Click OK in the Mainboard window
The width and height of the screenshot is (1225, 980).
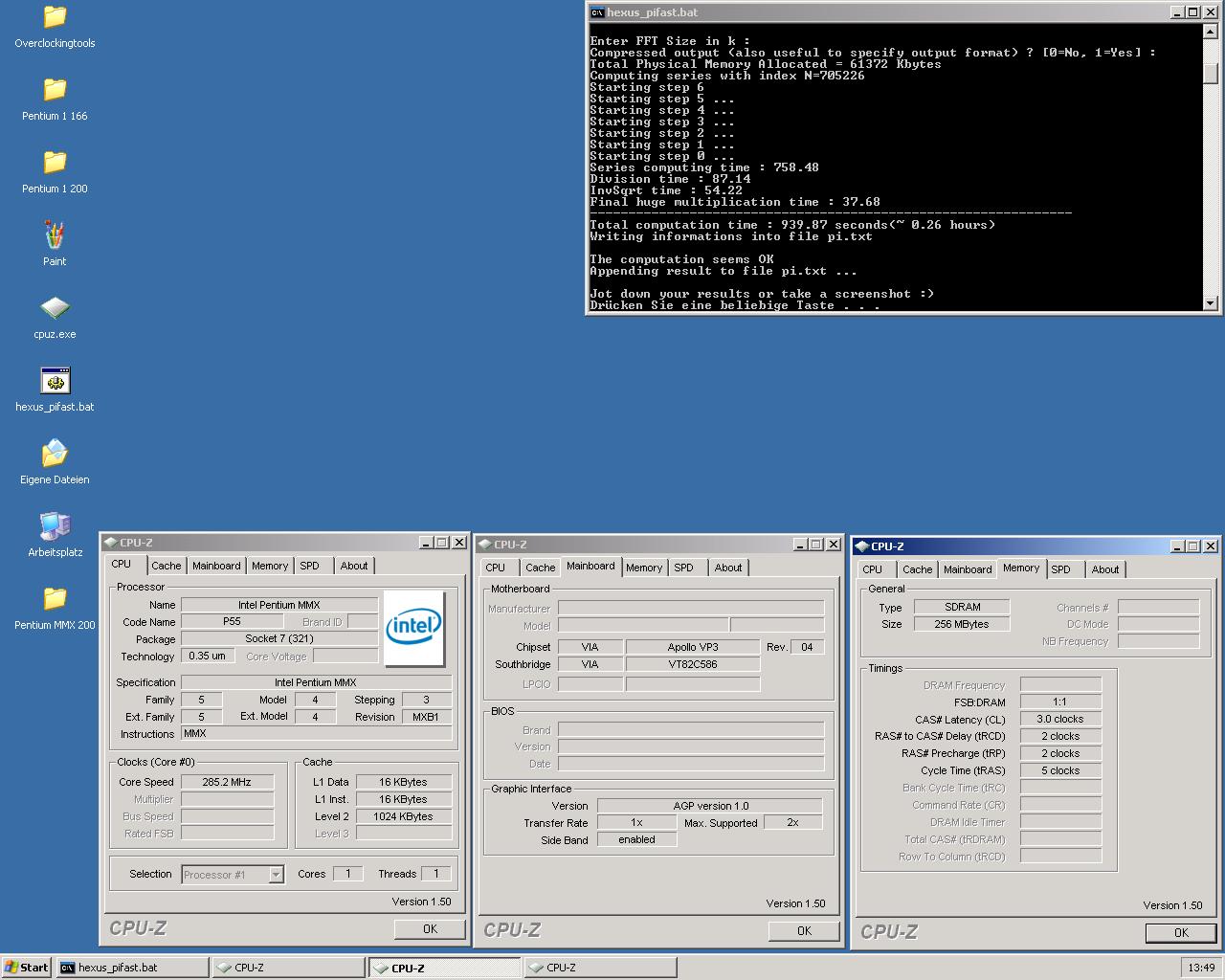click(x=804, y=930)
